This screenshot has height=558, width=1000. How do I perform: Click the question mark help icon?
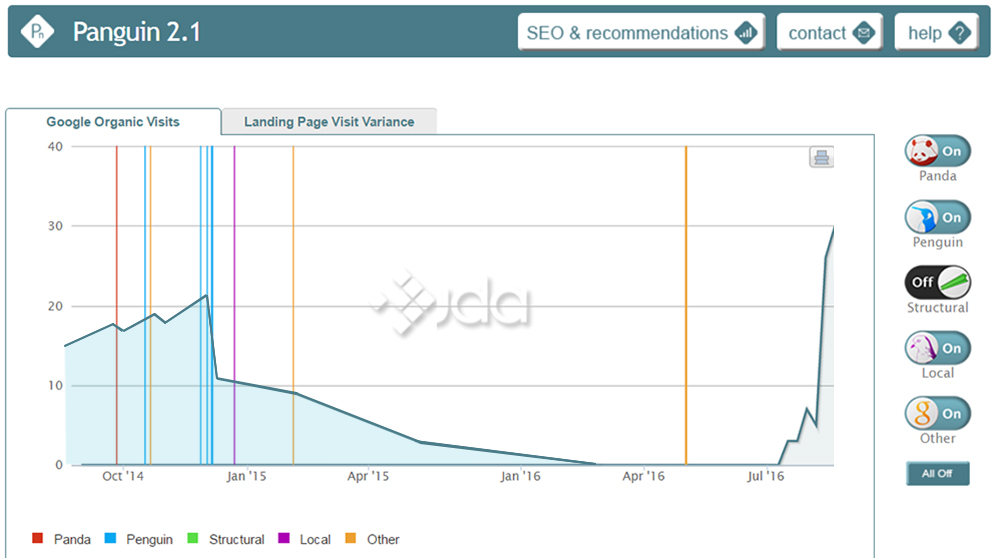click(x=960, y=33)
